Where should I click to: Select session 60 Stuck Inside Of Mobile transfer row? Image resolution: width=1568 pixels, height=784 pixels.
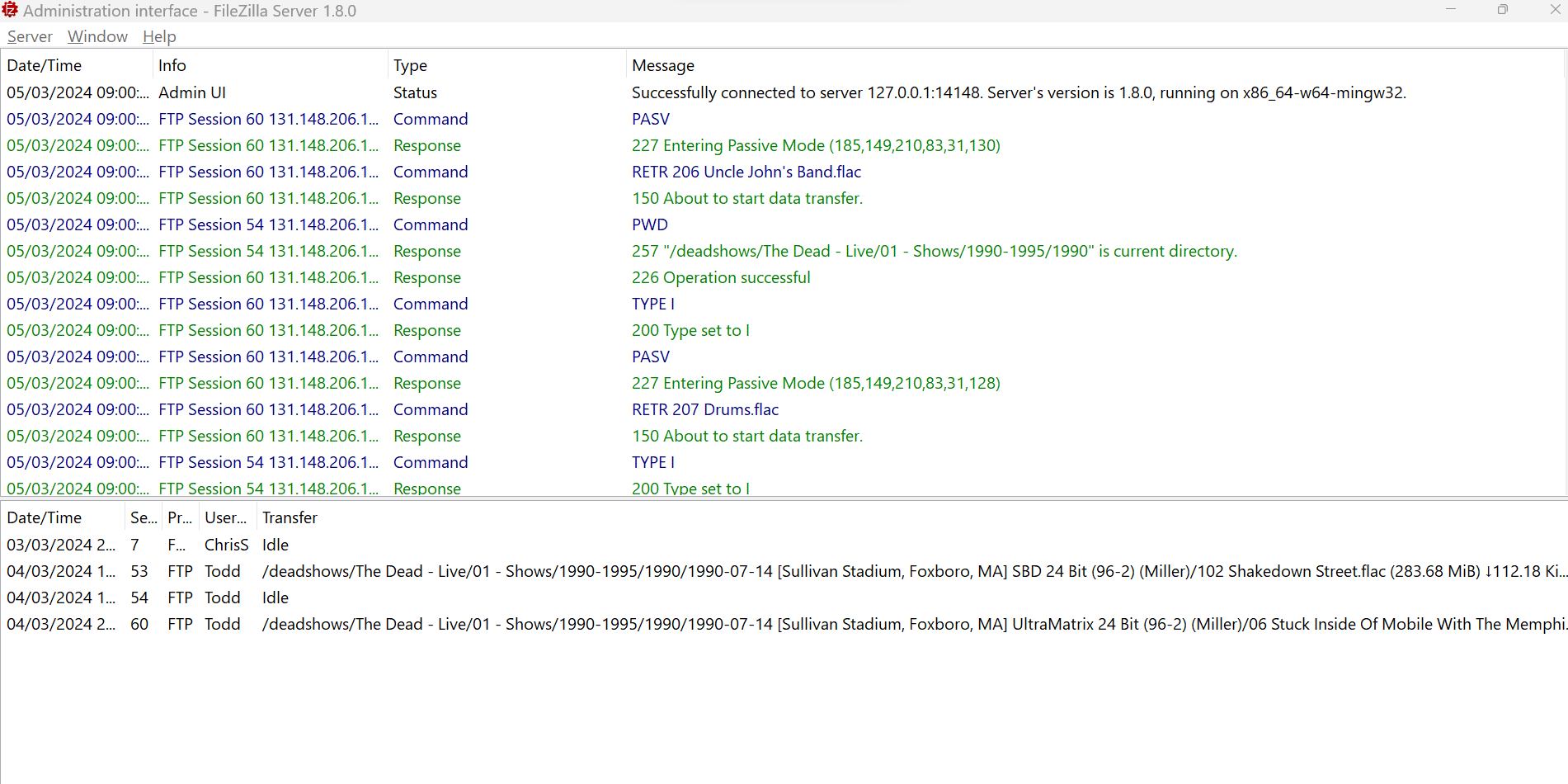(x=784, y=624)
